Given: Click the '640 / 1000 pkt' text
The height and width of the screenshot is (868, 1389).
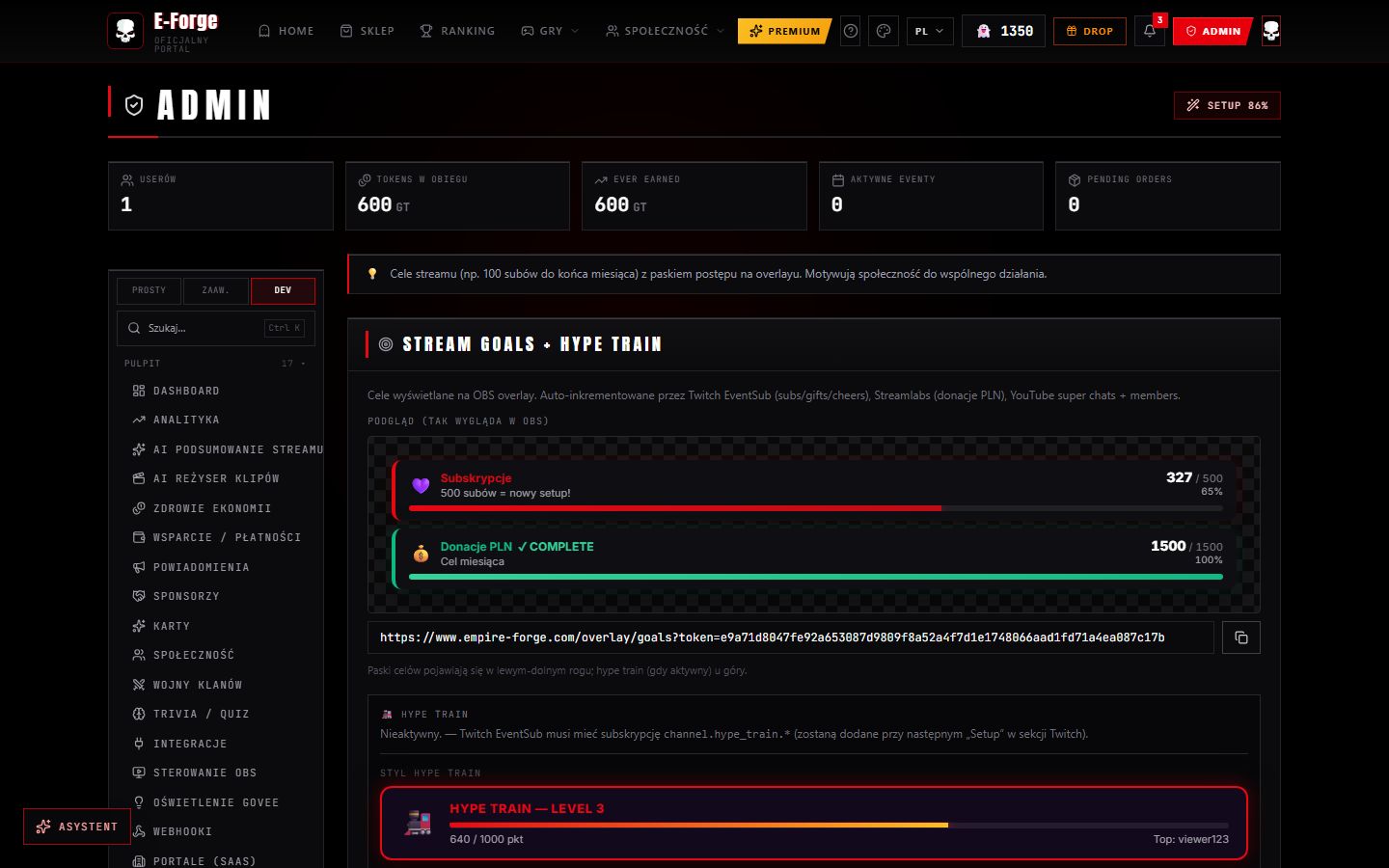Looking at the screenshot, I should 486,839.
